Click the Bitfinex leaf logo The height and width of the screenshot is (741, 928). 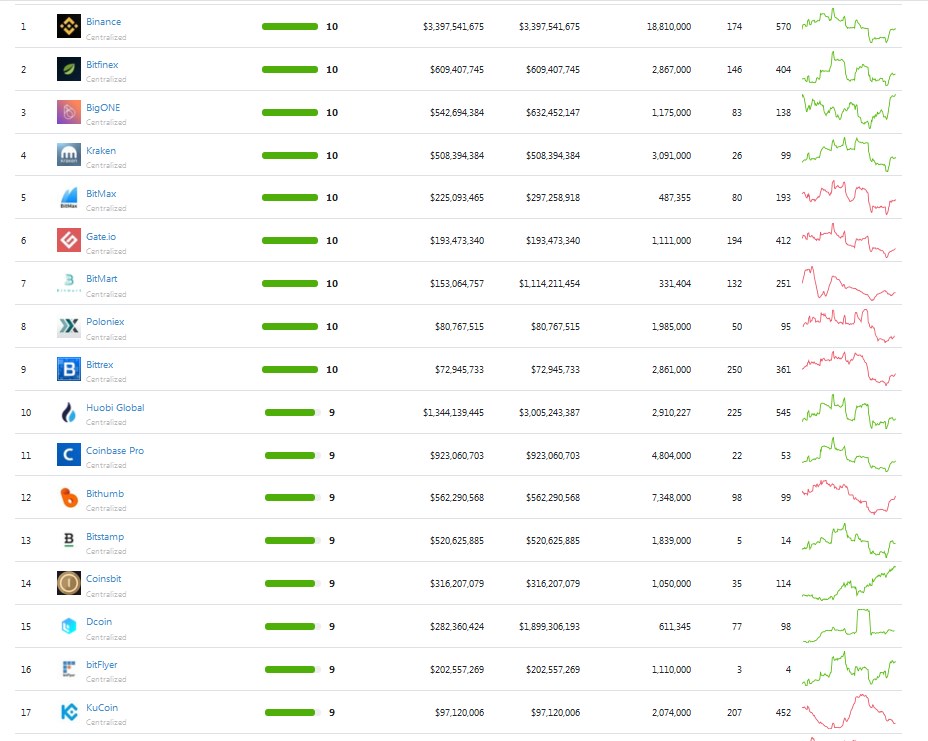69,69
